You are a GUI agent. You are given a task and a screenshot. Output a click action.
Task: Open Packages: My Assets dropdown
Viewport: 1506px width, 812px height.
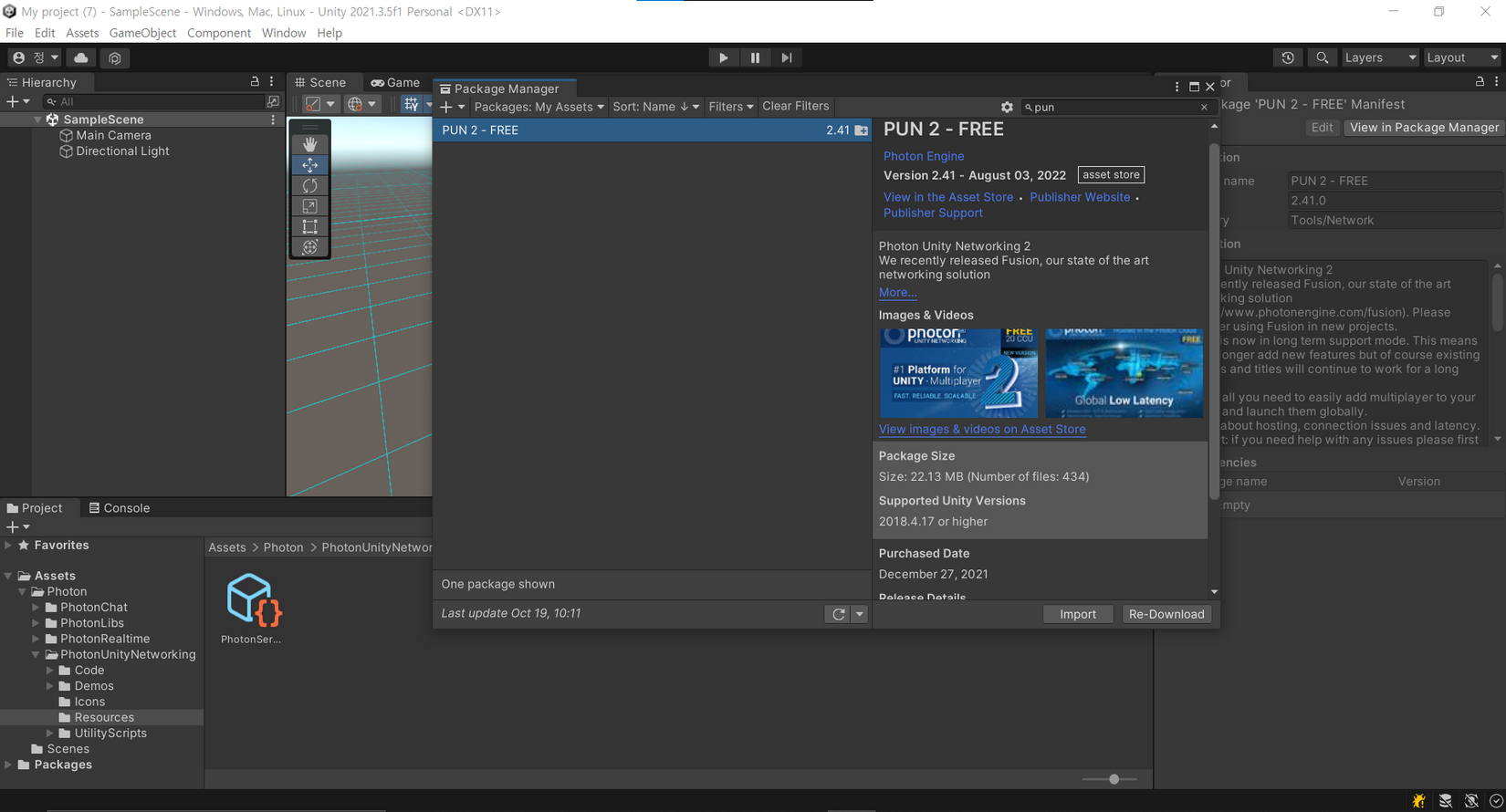coord(539,107)
